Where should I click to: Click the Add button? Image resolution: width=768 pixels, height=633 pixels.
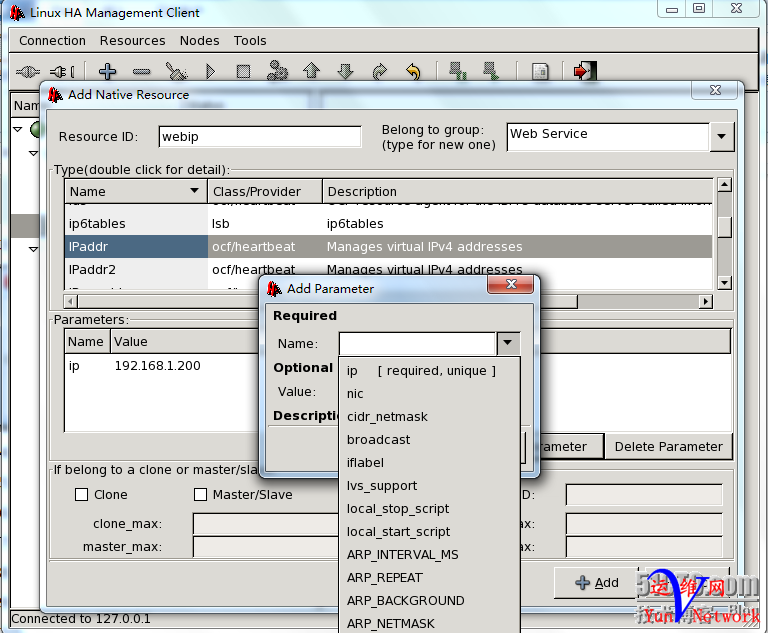point(597,583)
